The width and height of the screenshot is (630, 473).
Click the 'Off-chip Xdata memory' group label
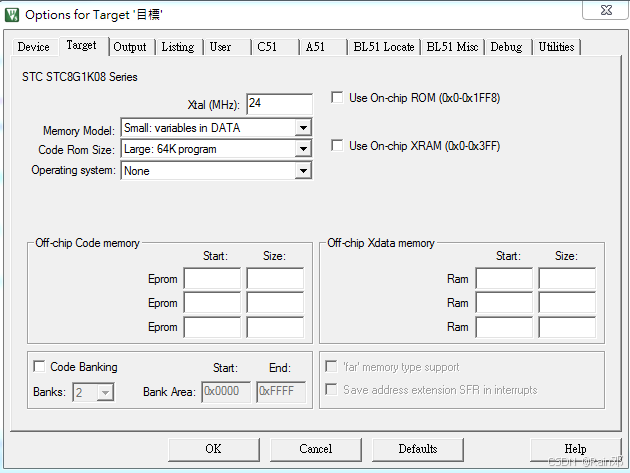coord(381,243)
